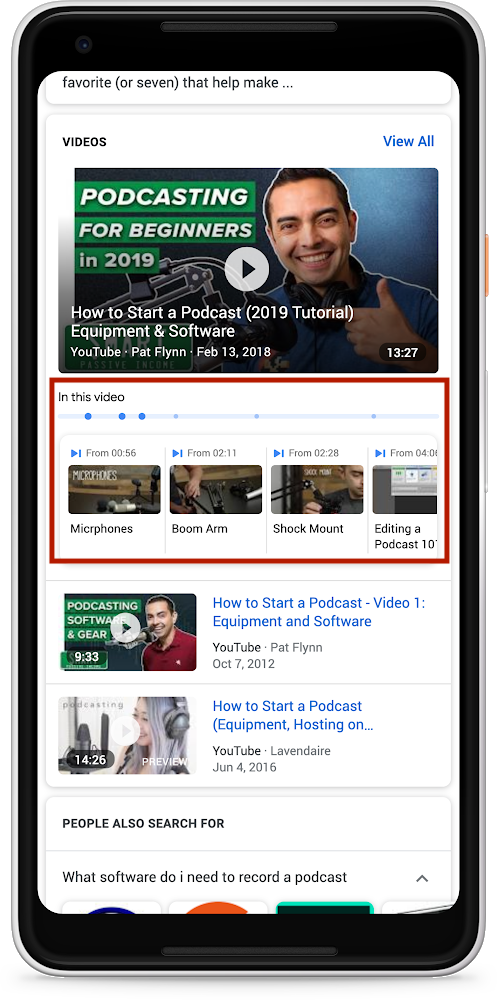This screenshot has width=497, height=1000.
Task: Tap skip icon beside From 00:56
Action: (76, 453)
